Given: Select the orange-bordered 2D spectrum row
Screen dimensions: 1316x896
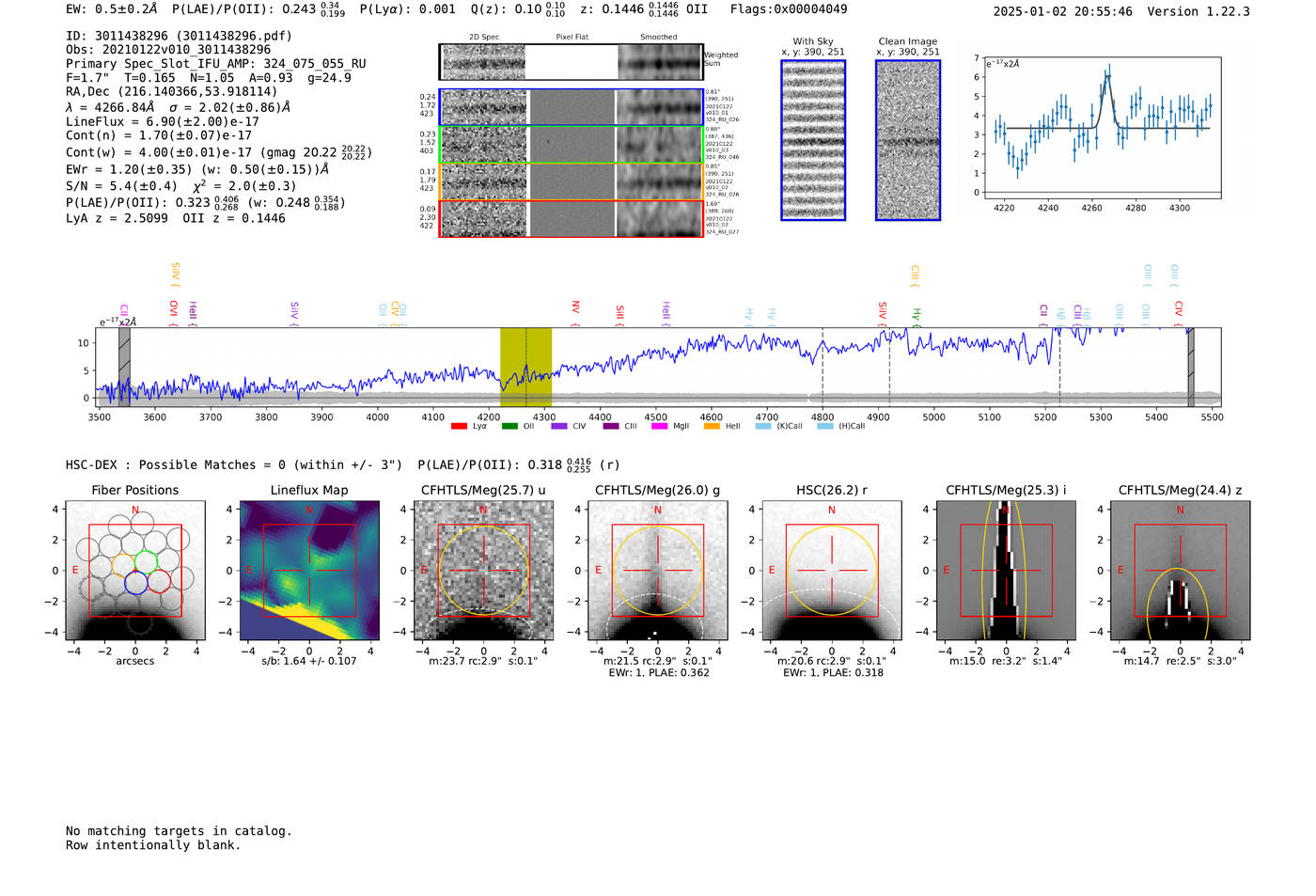Looking at the screenshot, I should point(572,181).
